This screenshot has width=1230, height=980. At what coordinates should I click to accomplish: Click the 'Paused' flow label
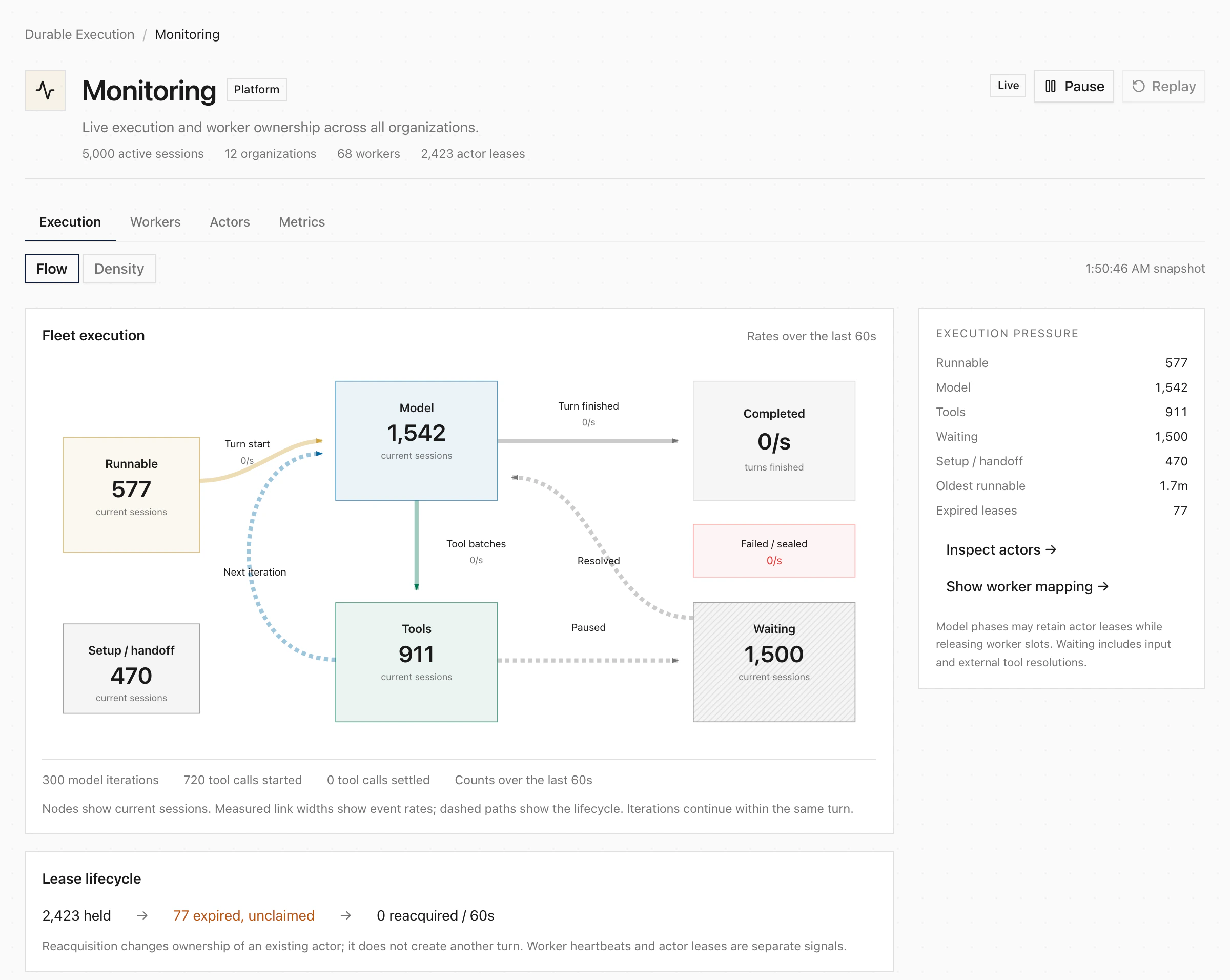point(588,627)
